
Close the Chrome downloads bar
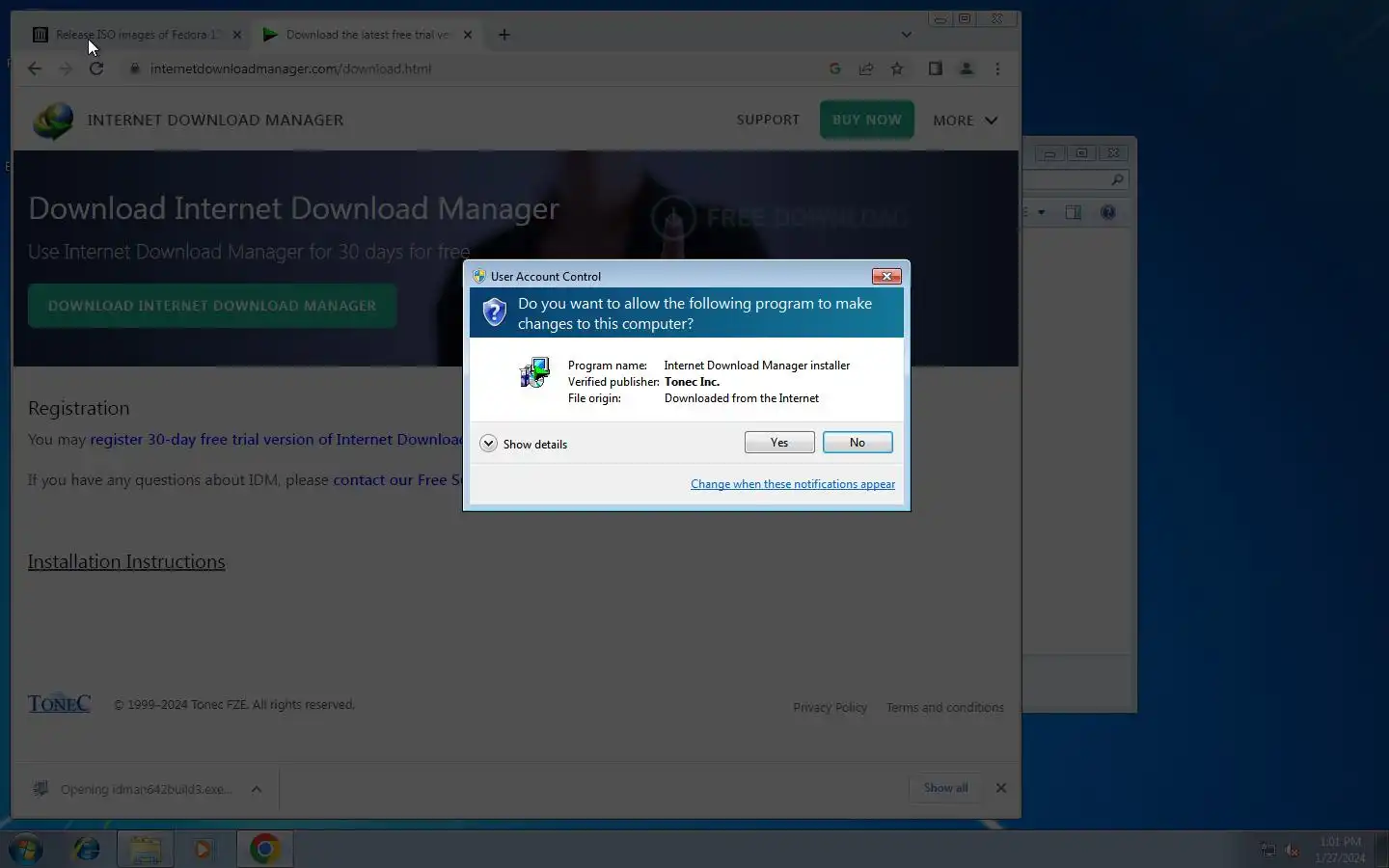1001,788
